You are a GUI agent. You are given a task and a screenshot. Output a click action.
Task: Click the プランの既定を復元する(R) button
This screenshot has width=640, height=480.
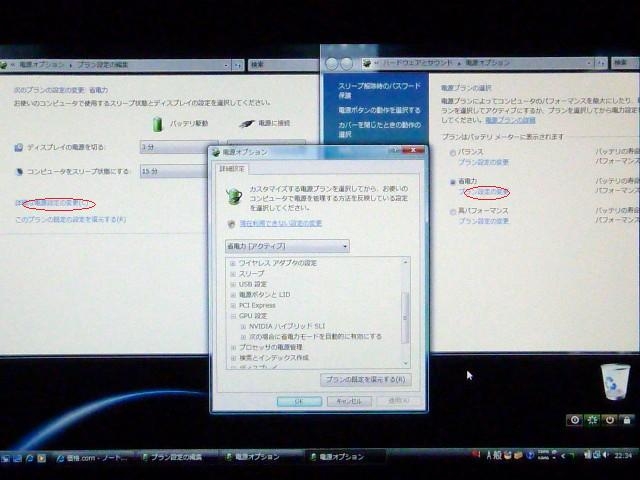366,380
